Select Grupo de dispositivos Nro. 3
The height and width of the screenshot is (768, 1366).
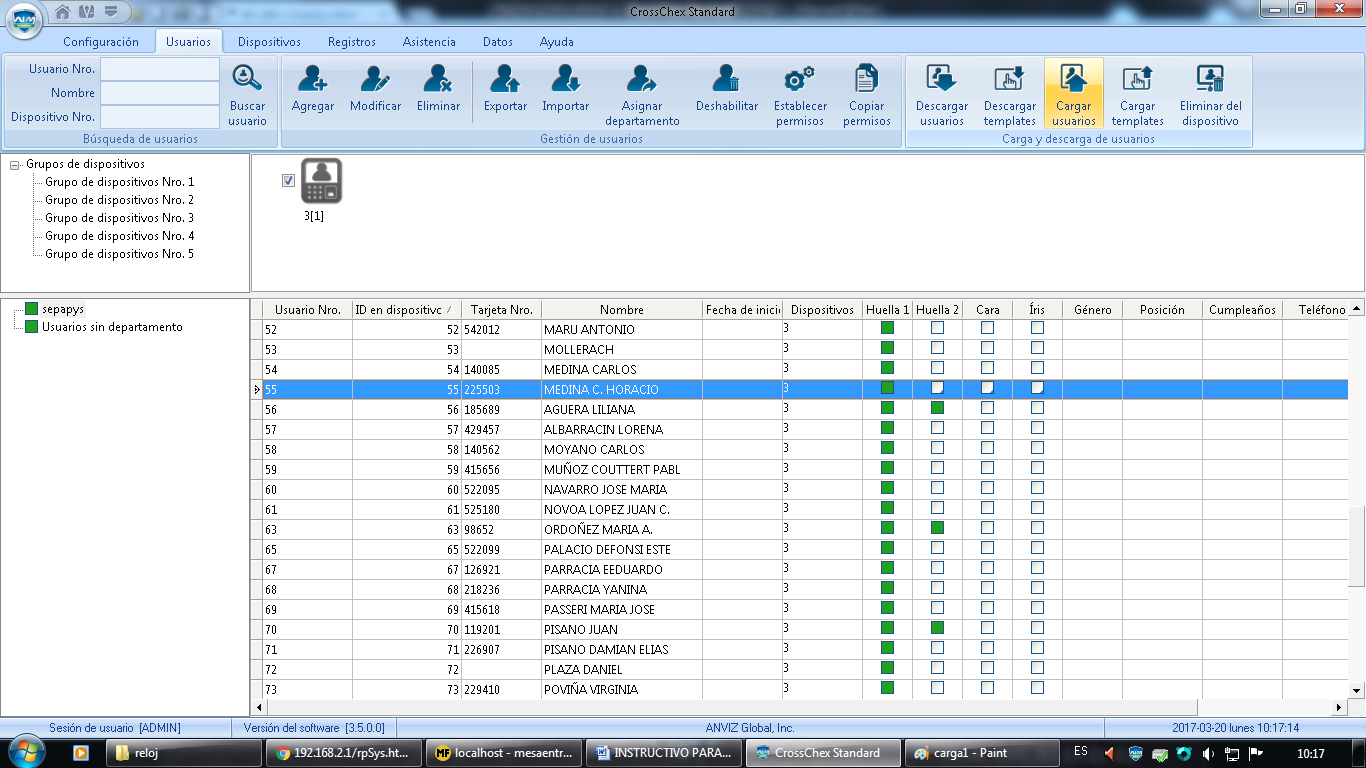[120, 218]
